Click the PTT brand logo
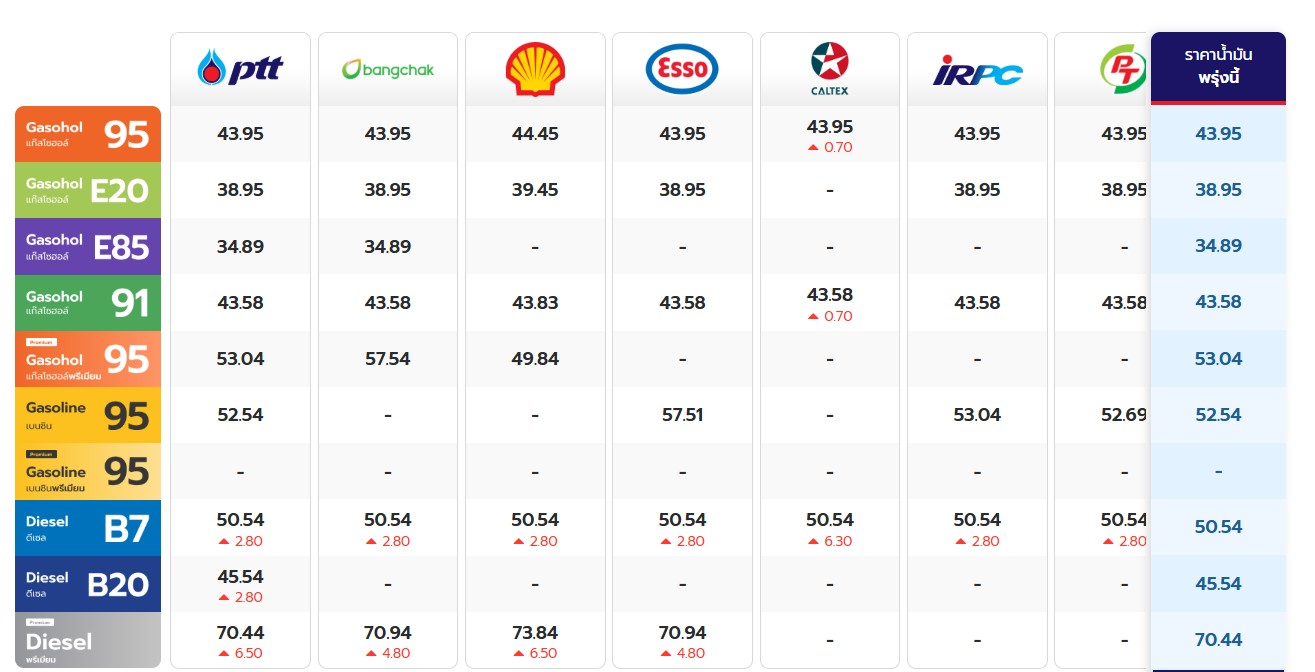1315x672 pixels. pyautogui.click(x=240, y=69)
